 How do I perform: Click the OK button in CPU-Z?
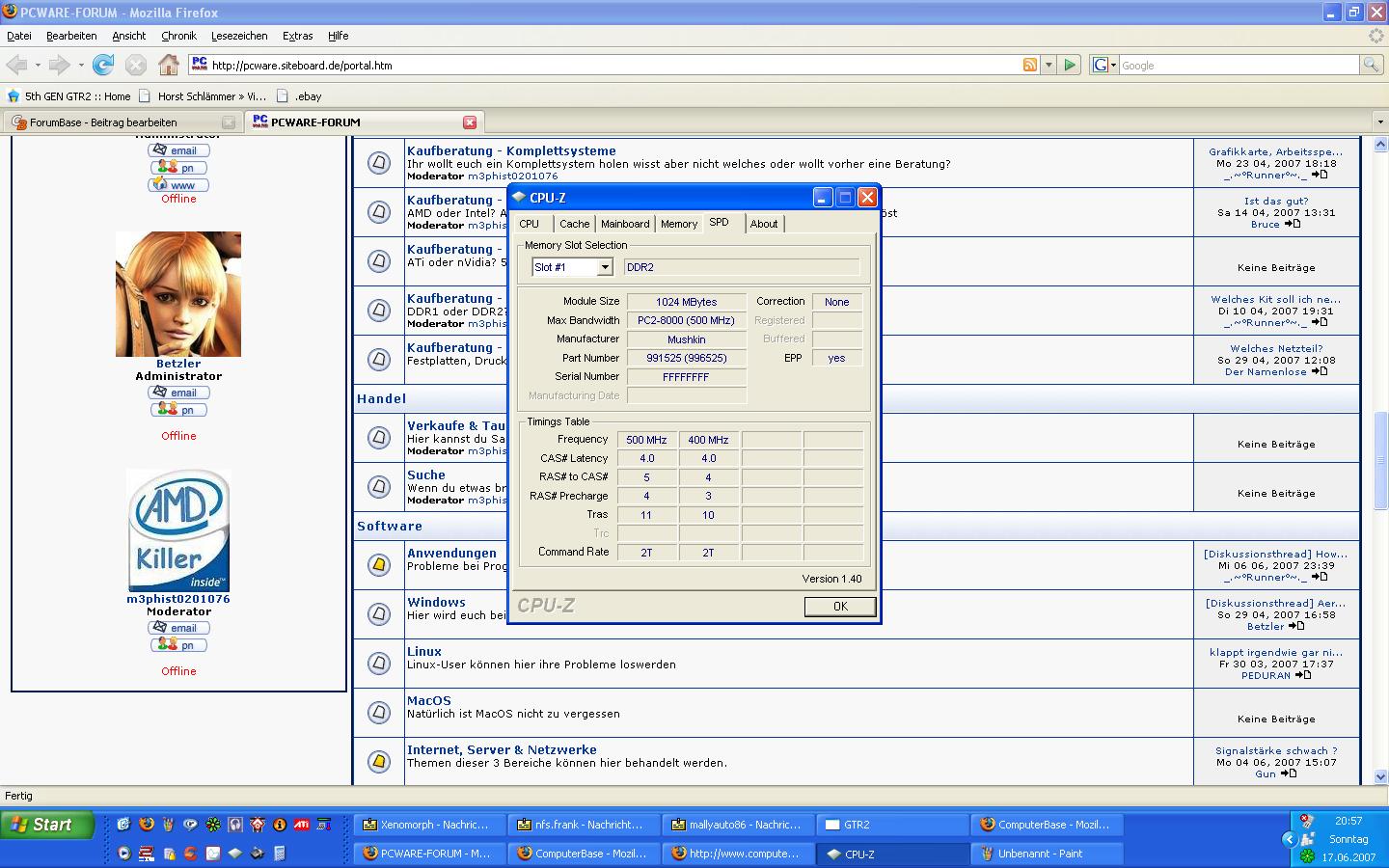840,606
